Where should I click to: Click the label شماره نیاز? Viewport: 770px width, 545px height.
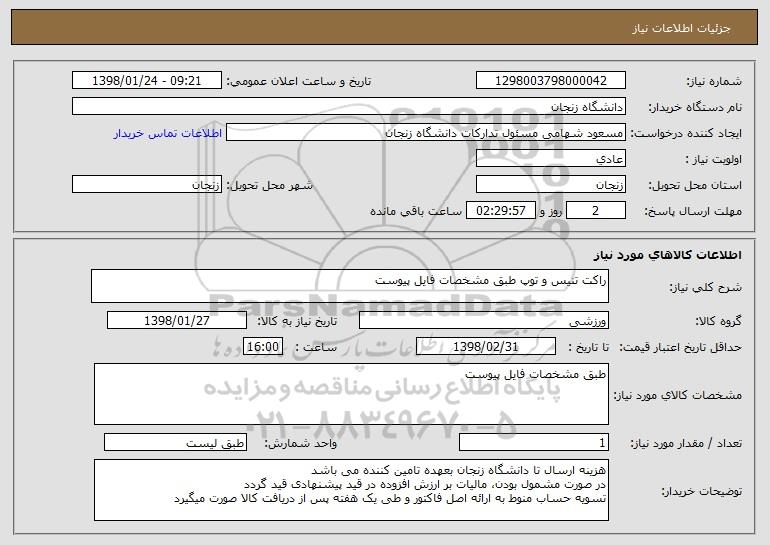714,81
